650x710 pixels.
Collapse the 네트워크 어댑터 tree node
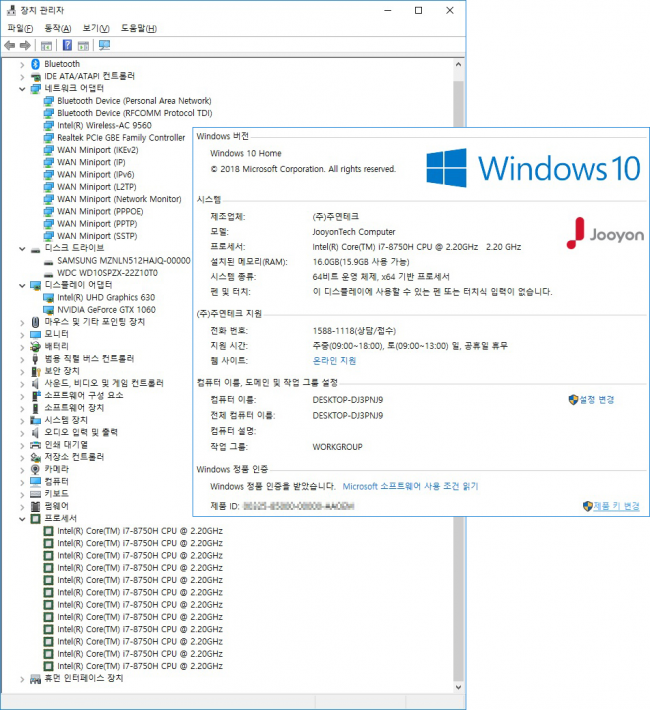(x=22, y=88)
